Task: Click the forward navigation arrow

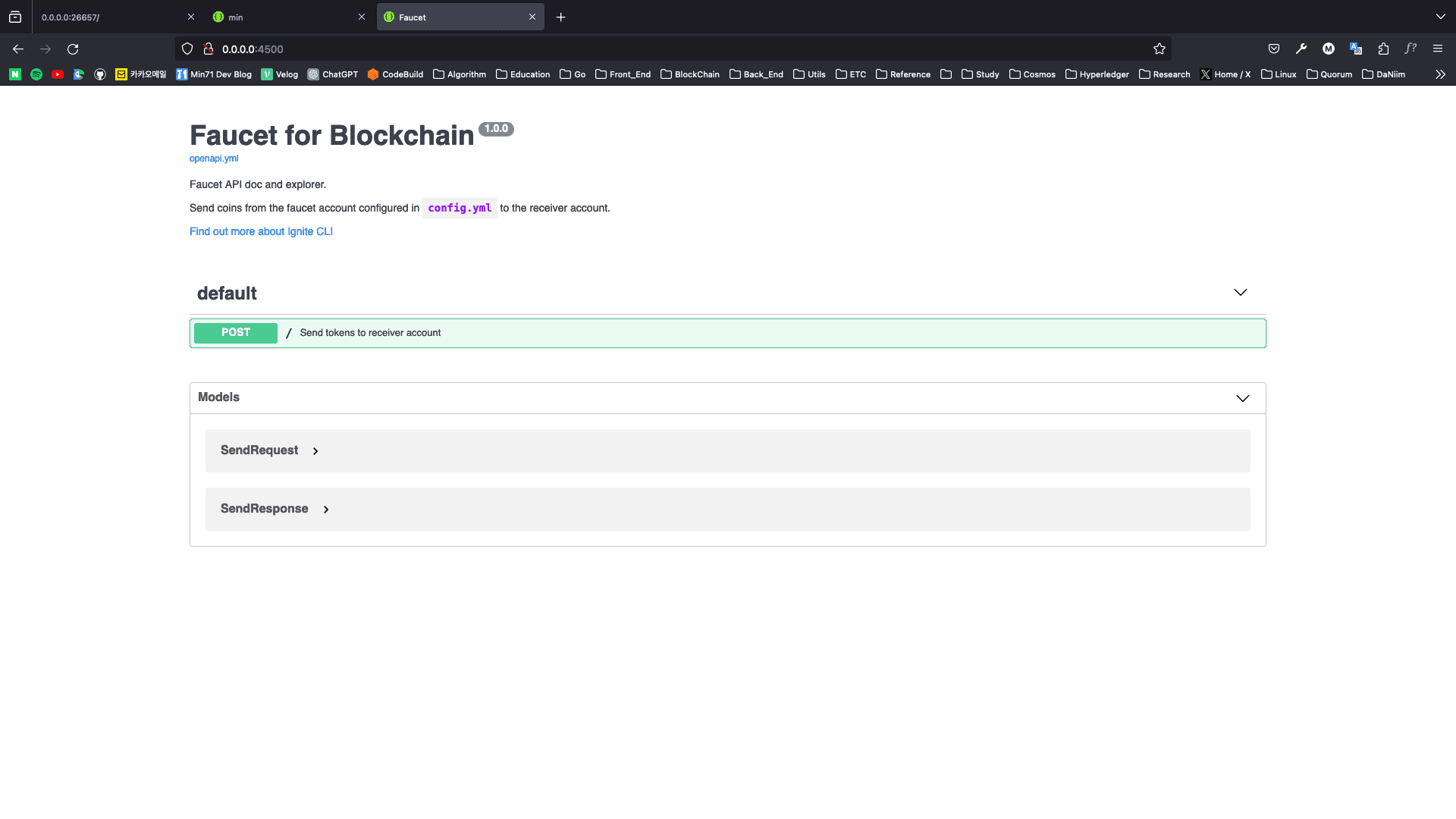Action: coord(45,49)
